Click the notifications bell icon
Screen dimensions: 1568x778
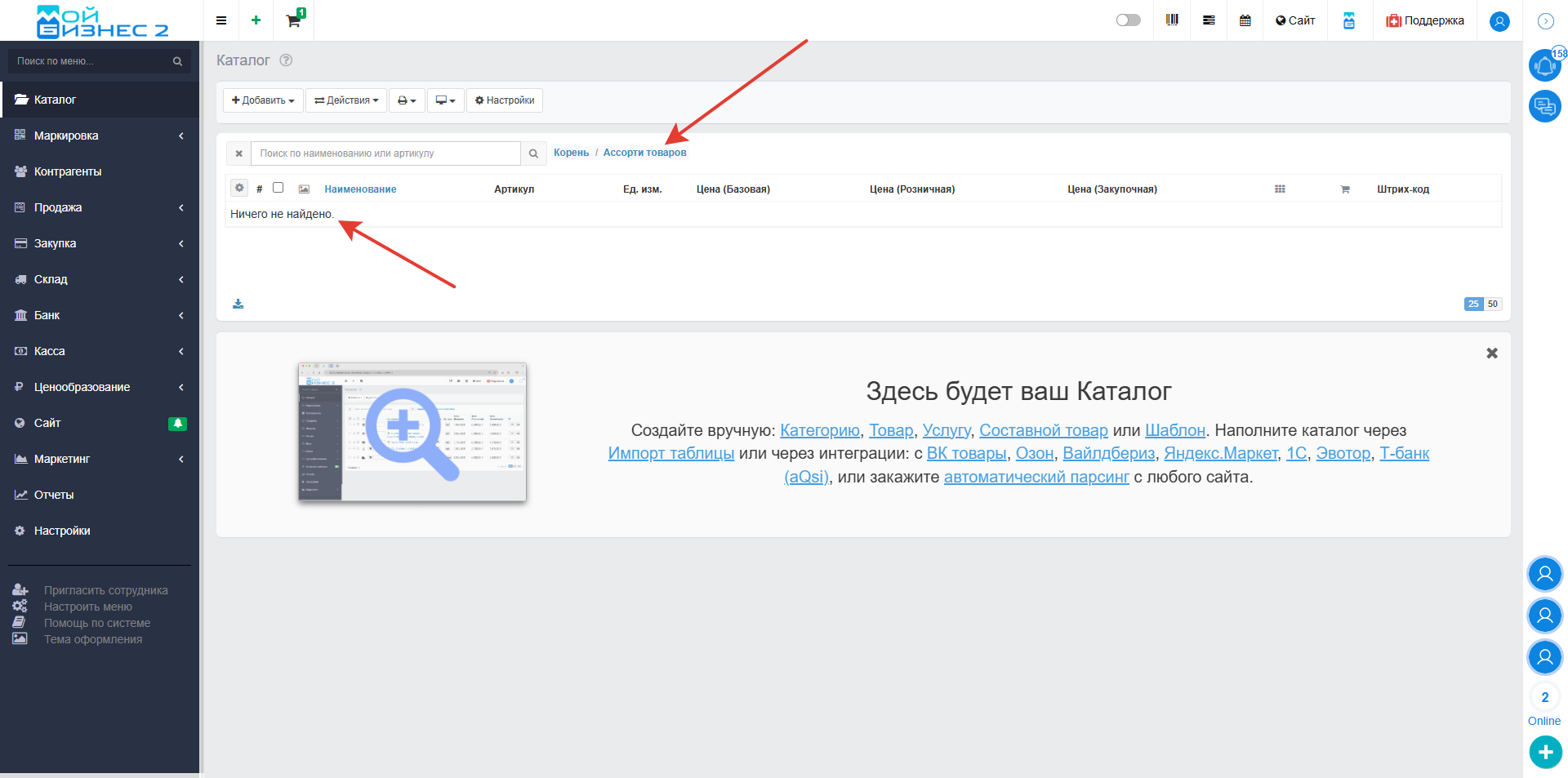click(1543, 65)
